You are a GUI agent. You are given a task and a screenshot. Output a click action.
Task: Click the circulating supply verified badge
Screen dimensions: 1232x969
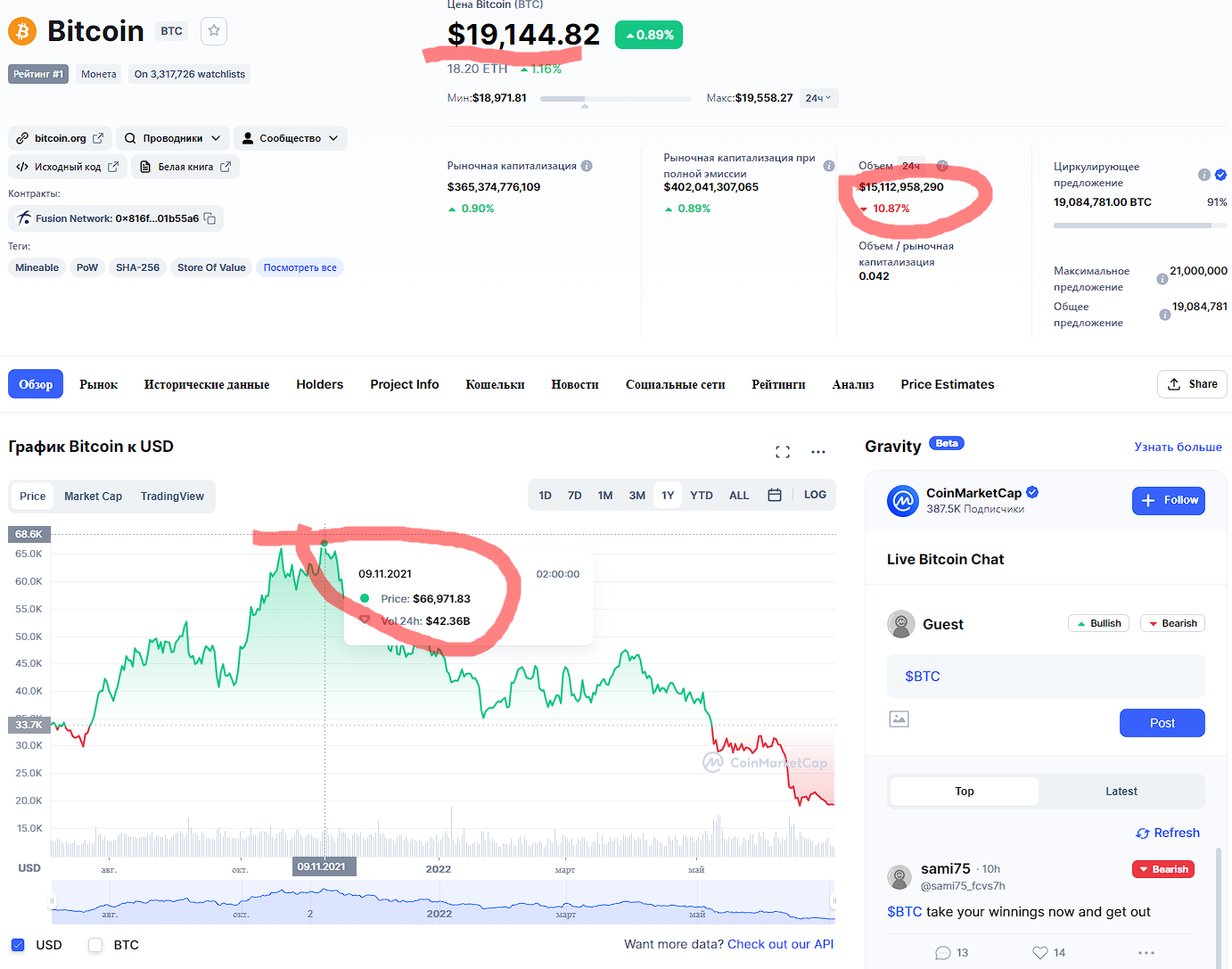click(x=1220, y=175)
